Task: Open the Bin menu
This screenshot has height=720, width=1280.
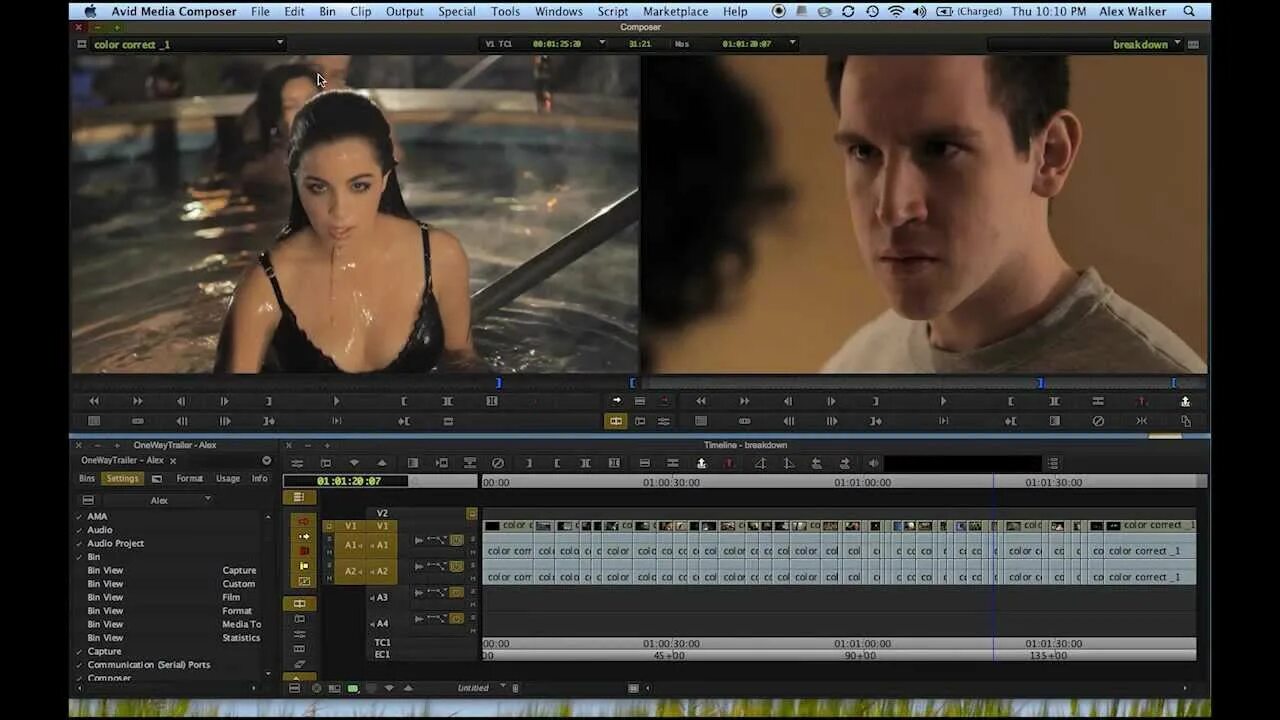Action: coord(327,11)
